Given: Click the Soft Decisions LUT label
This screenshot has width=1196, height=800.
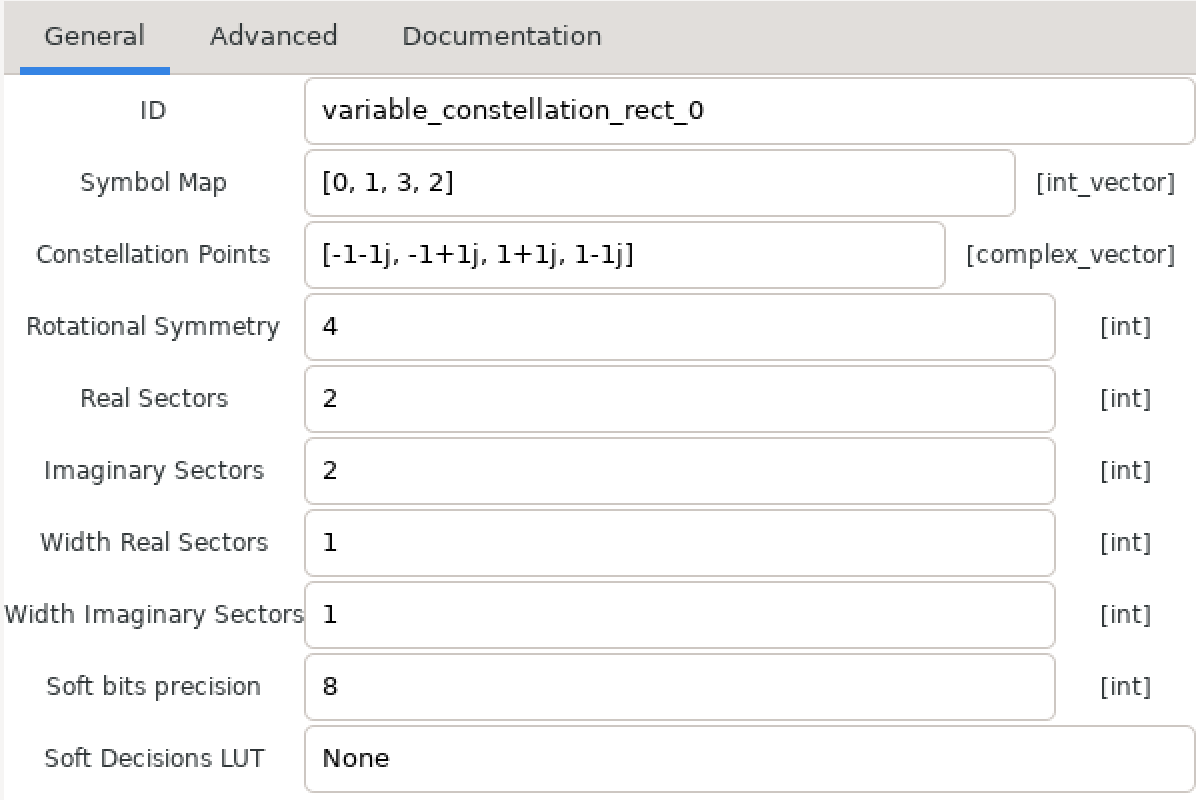Looking at the screenshot, I should 154,758.
